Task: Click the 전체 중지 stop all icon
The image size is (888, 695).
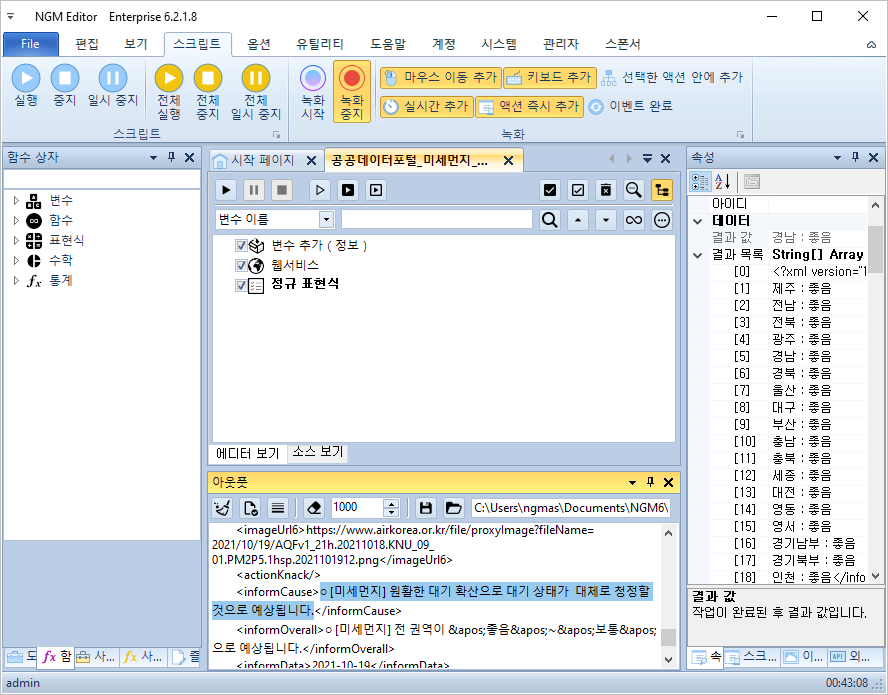Action: click(208, 78)
